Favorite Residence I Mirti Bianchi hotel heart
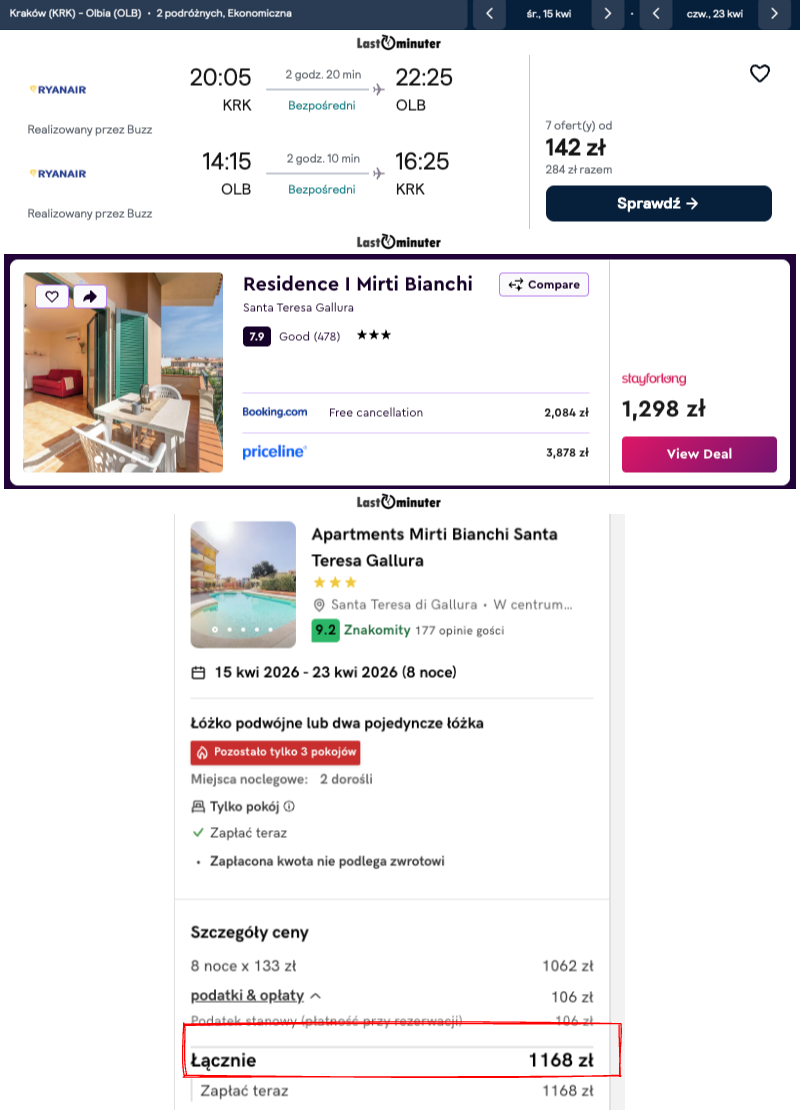 pyautogui.click(x=52, y=297)
